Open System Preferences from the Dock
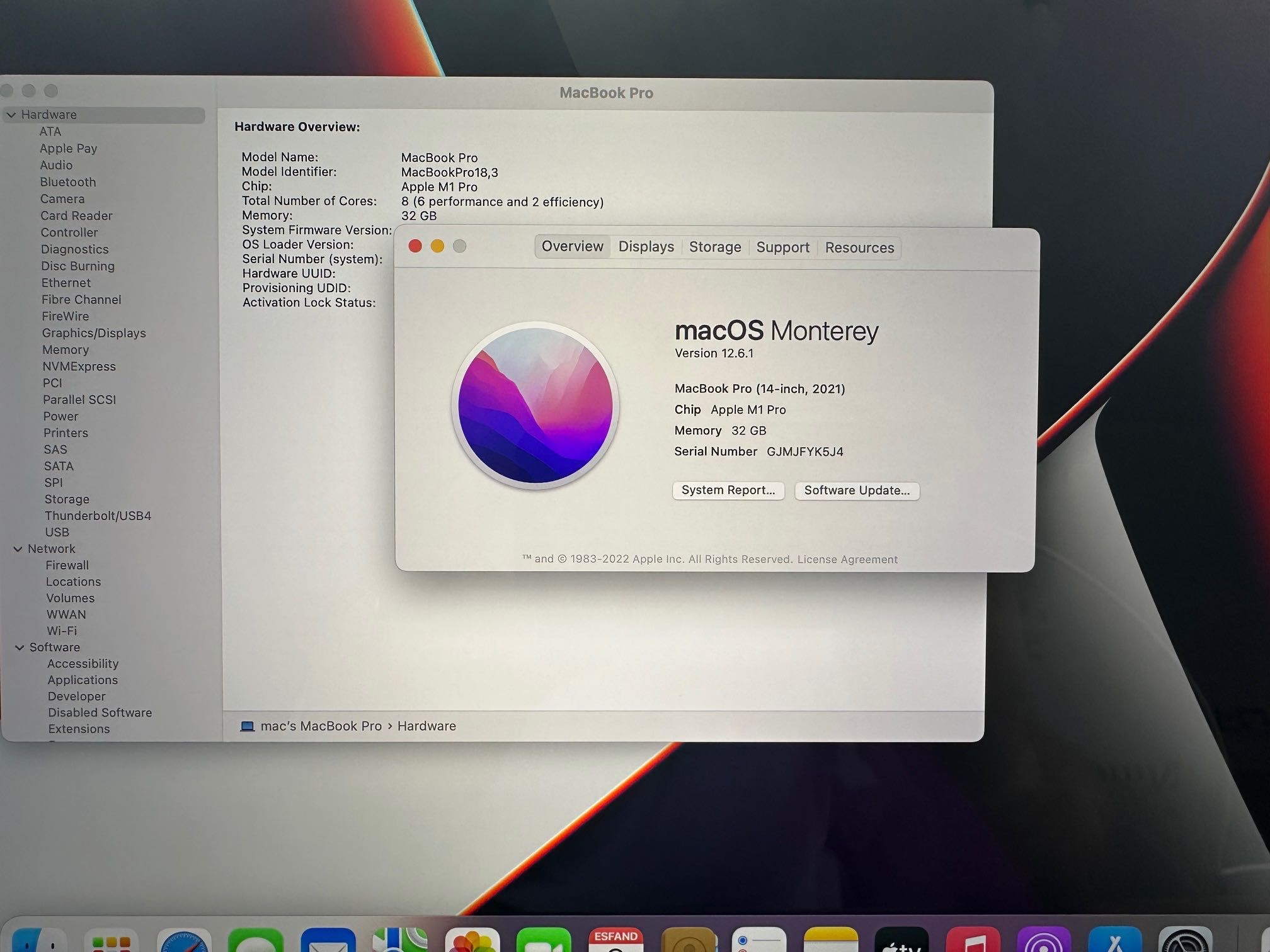This screenshot has height=952, width=1270. (1186, 941)
